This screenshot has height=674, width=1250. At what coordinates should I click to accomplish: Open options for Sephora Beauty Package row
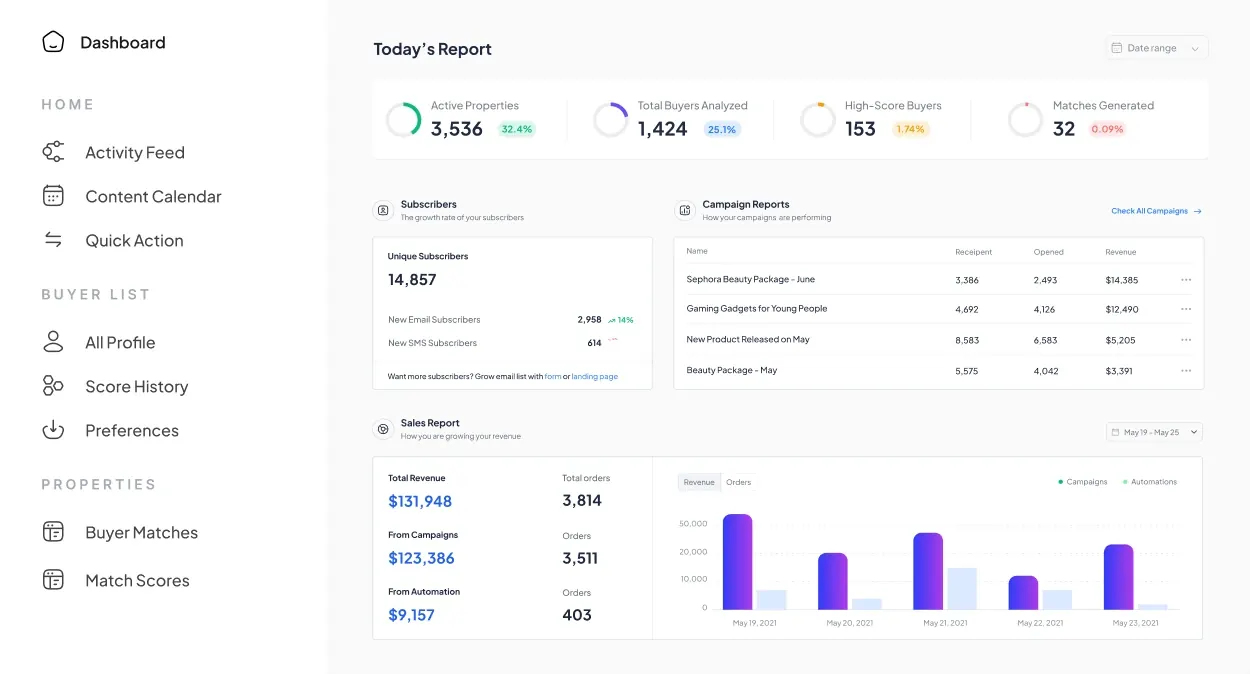[x=1186, y=280]
